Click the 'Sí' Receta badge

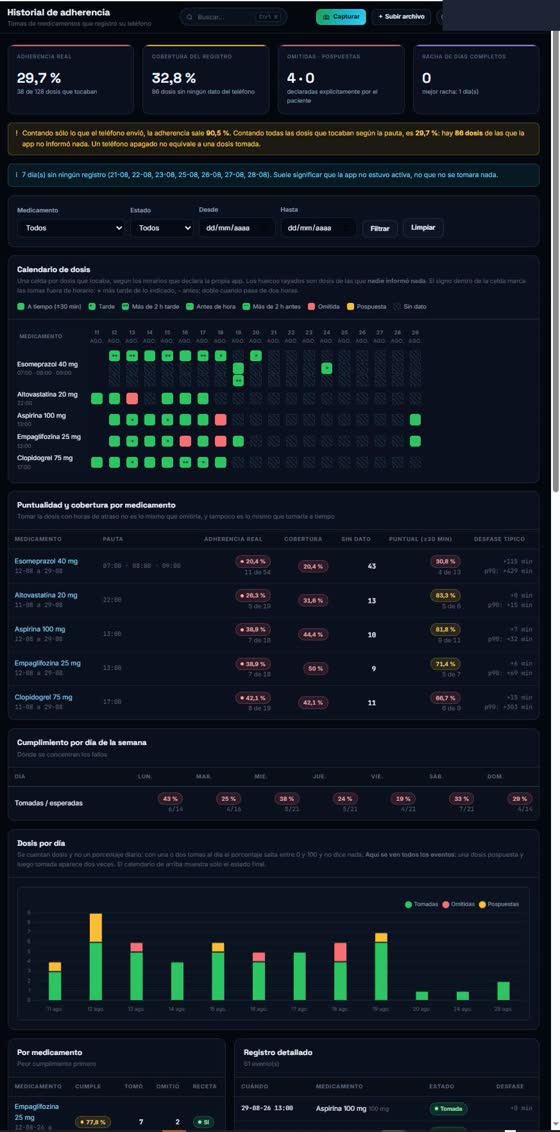click(x=204, y=1123)
